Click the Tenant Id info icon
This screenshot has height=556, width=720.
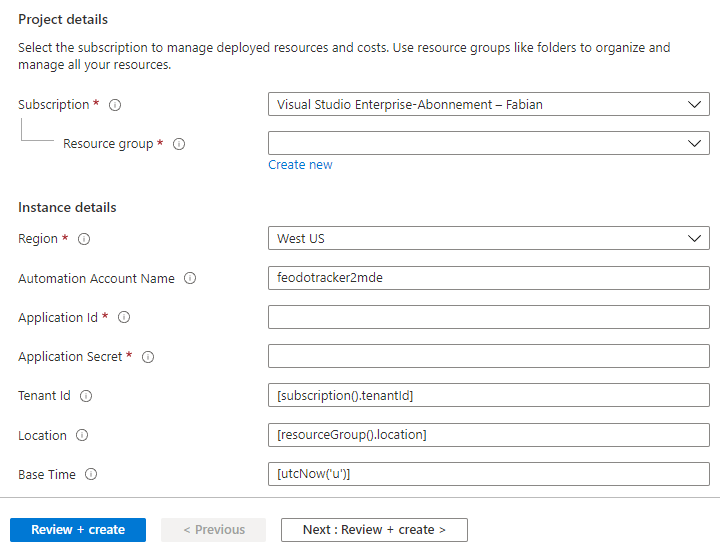[86, 396]
